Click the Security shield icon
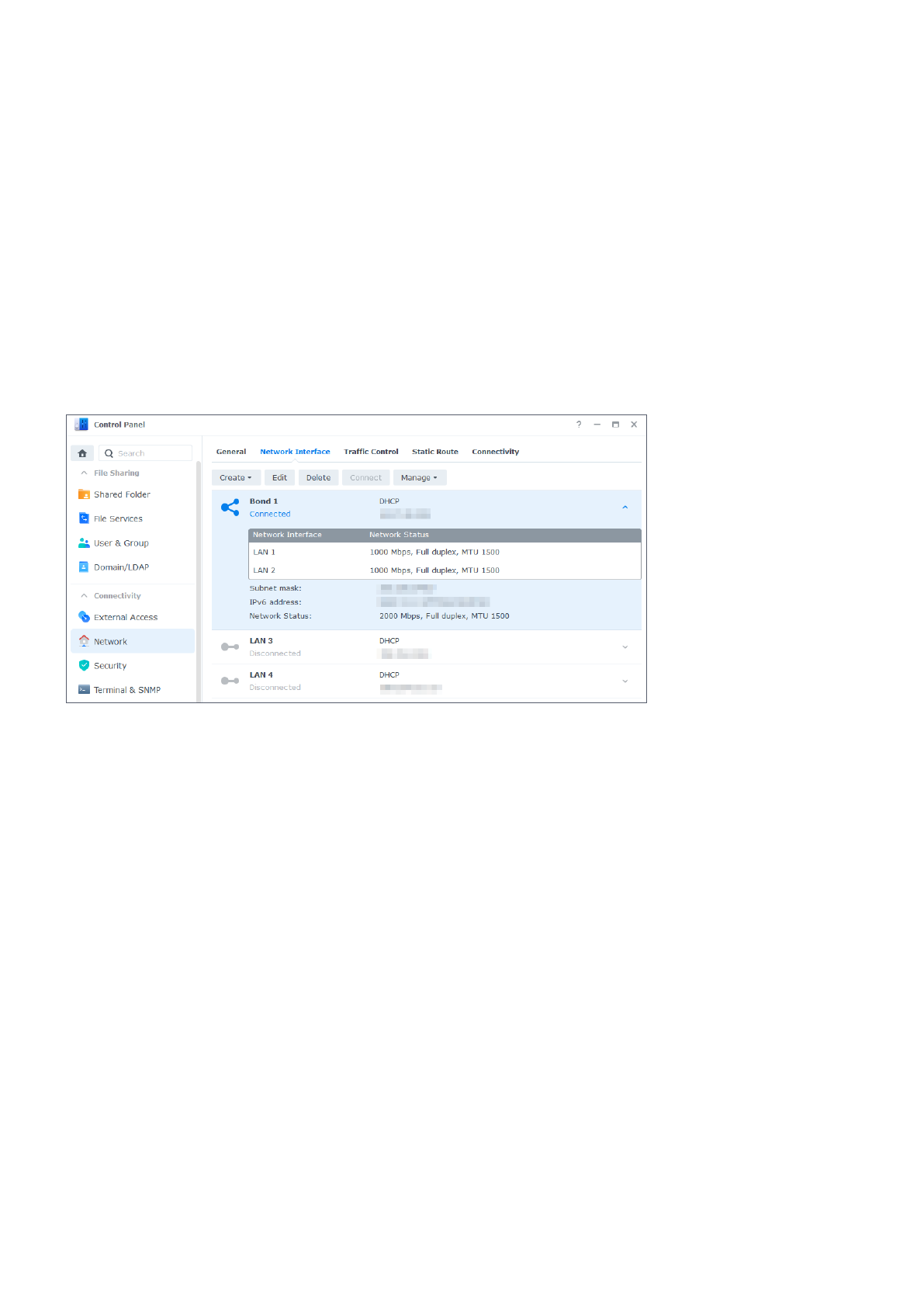Viewport: 924px width, 1307px height. pyautogui.click(x=84, y=665)
